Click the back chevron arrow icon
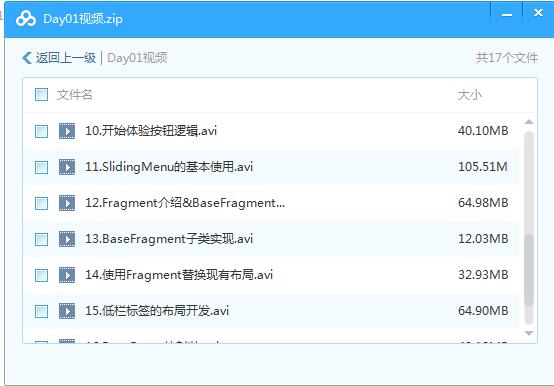Image resolution: width=554 pixels, height=386 pixels. pyautogui.click(x=27, y=58)
